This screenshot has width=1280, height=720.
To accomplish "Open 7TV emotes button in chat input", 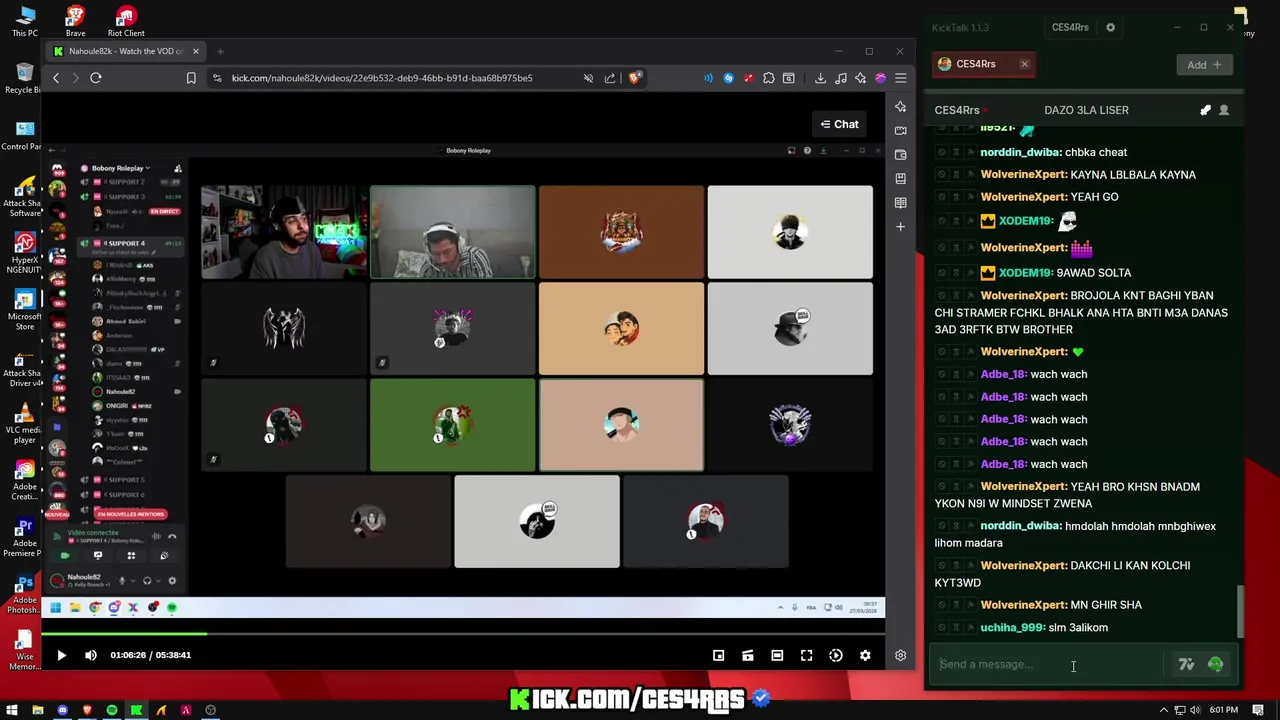I will [1186, 664].
